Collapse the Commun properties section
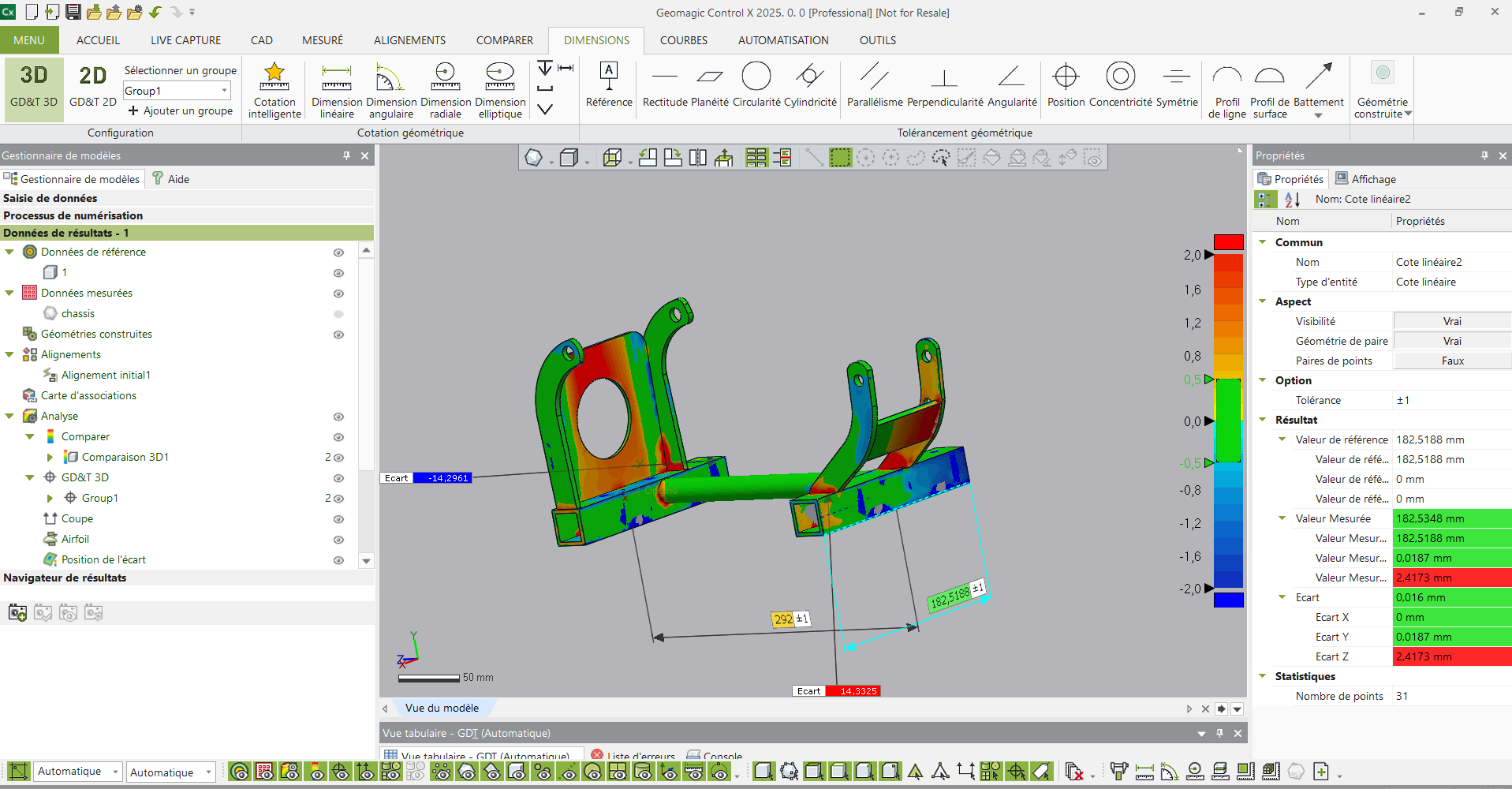 pyautogui.click(x=1263, y=242)
